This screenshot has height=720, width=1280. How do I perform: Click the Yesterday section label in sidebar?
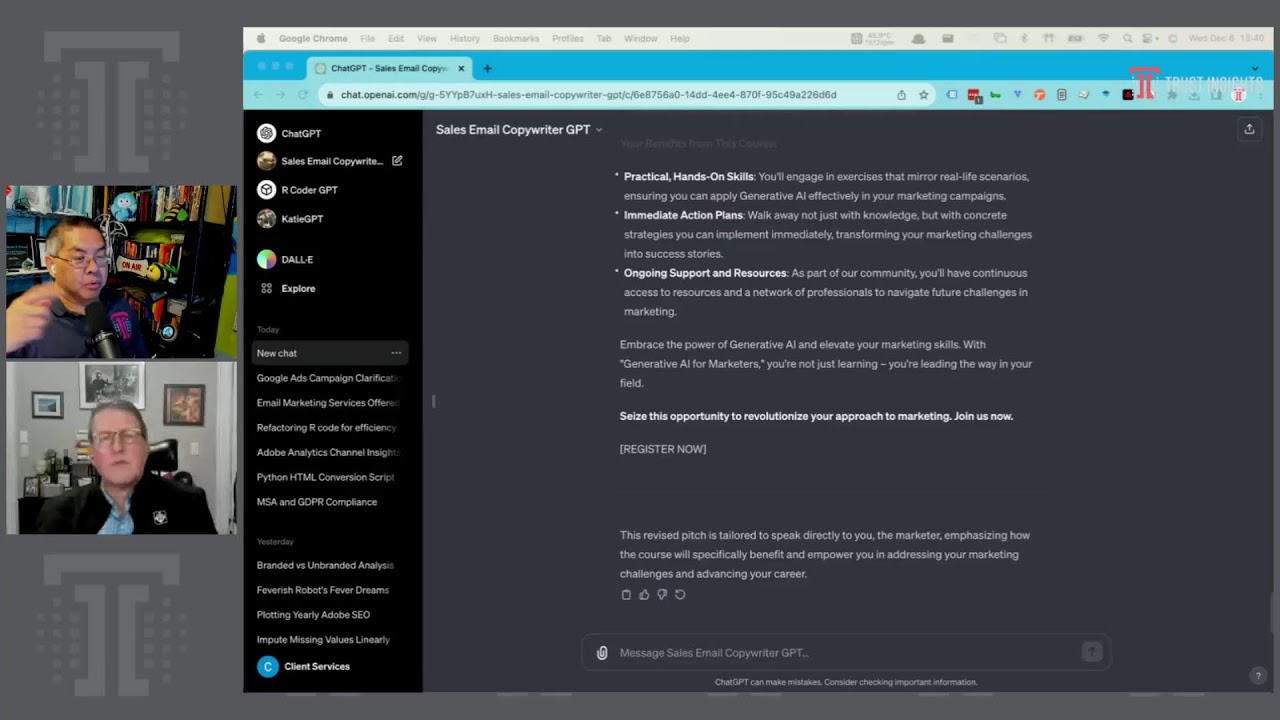click(275, 541)
